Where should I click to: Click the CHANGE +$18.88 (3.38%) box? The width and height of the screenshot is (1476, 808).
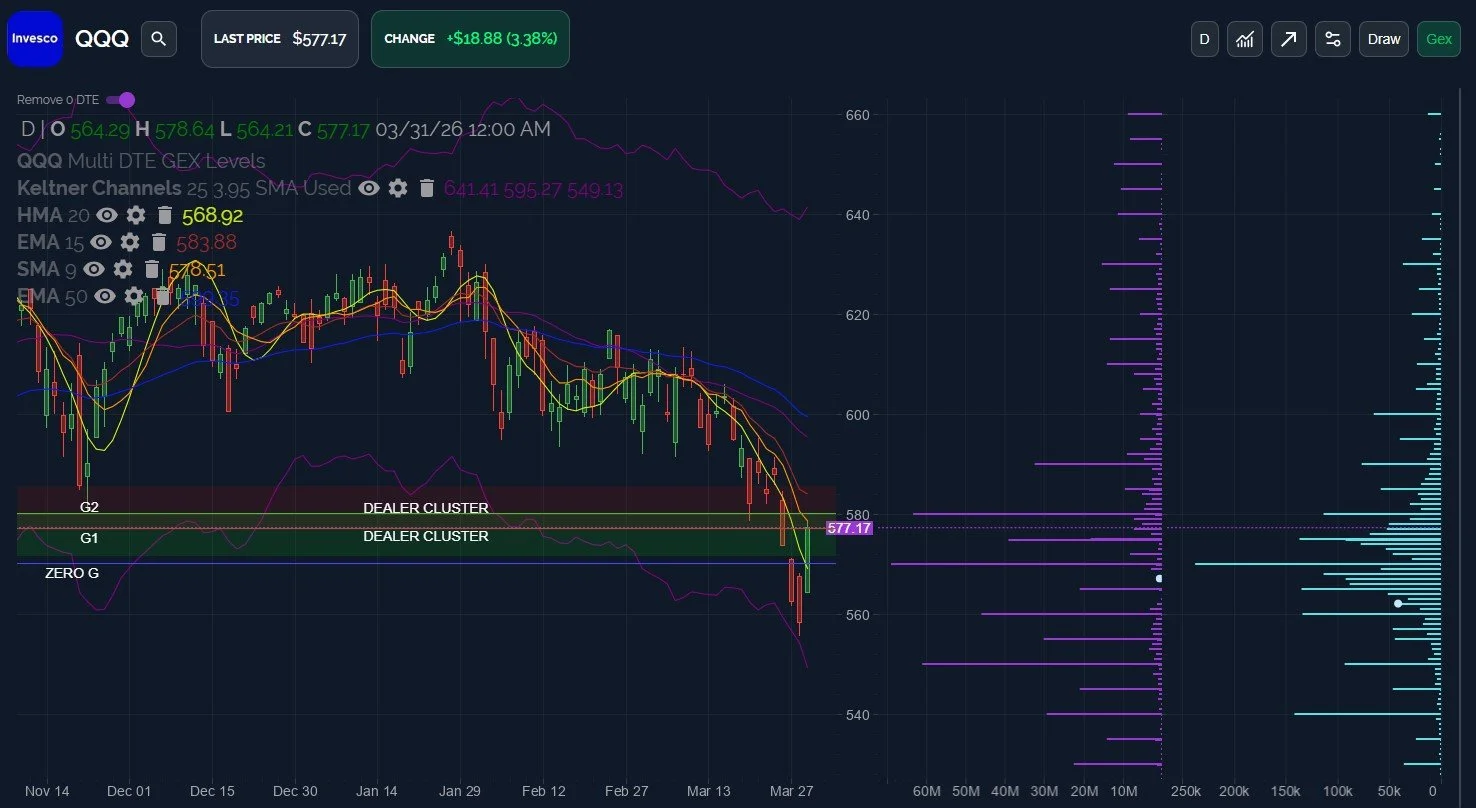click(470, 39)
